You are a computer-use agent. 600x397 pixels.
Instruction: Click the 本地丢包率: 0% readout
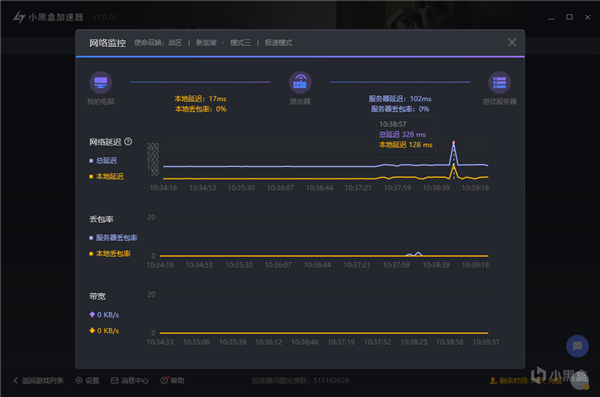click(201, 109)
